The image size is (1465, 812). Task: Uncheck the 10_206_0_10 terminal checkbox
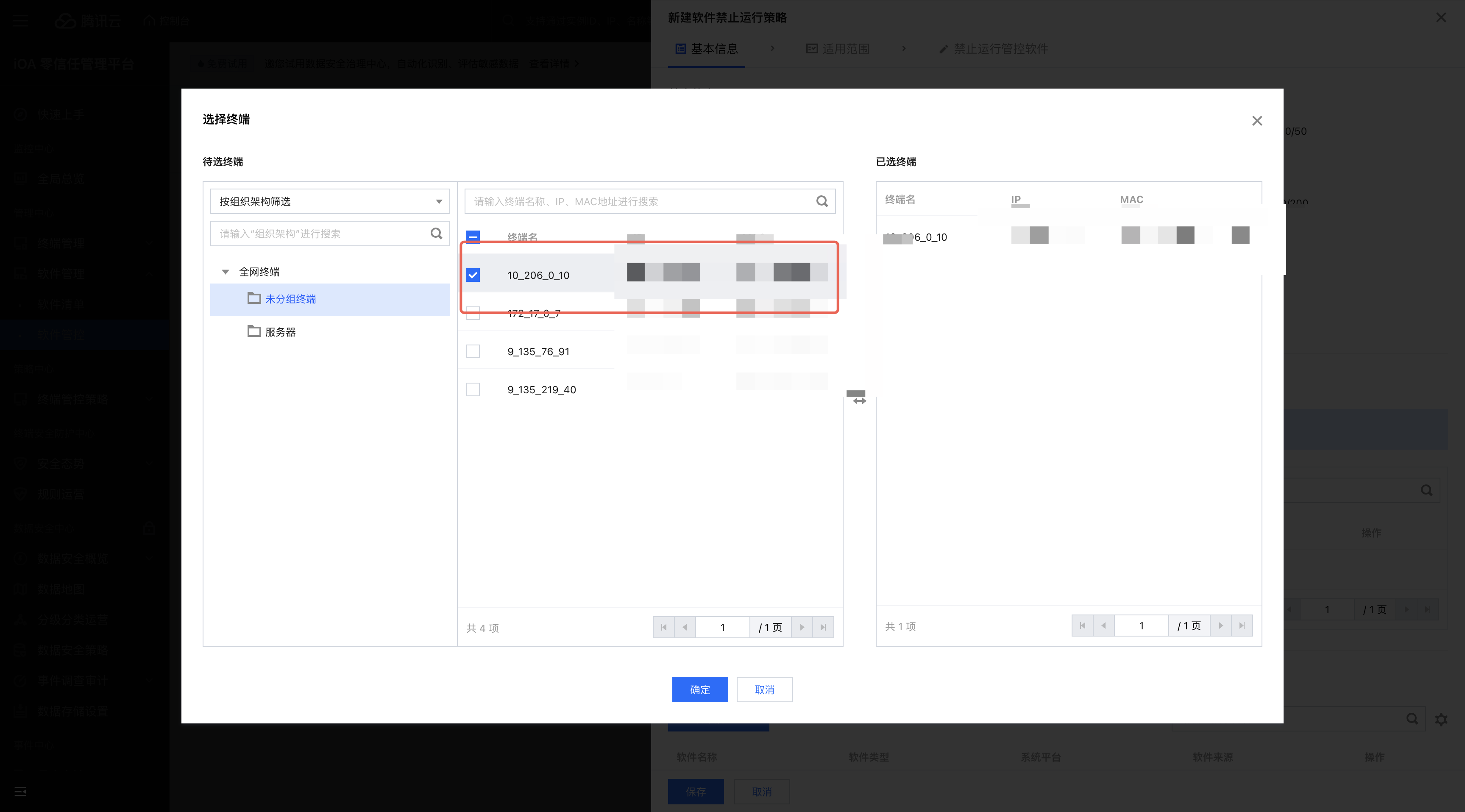point(473,275)
